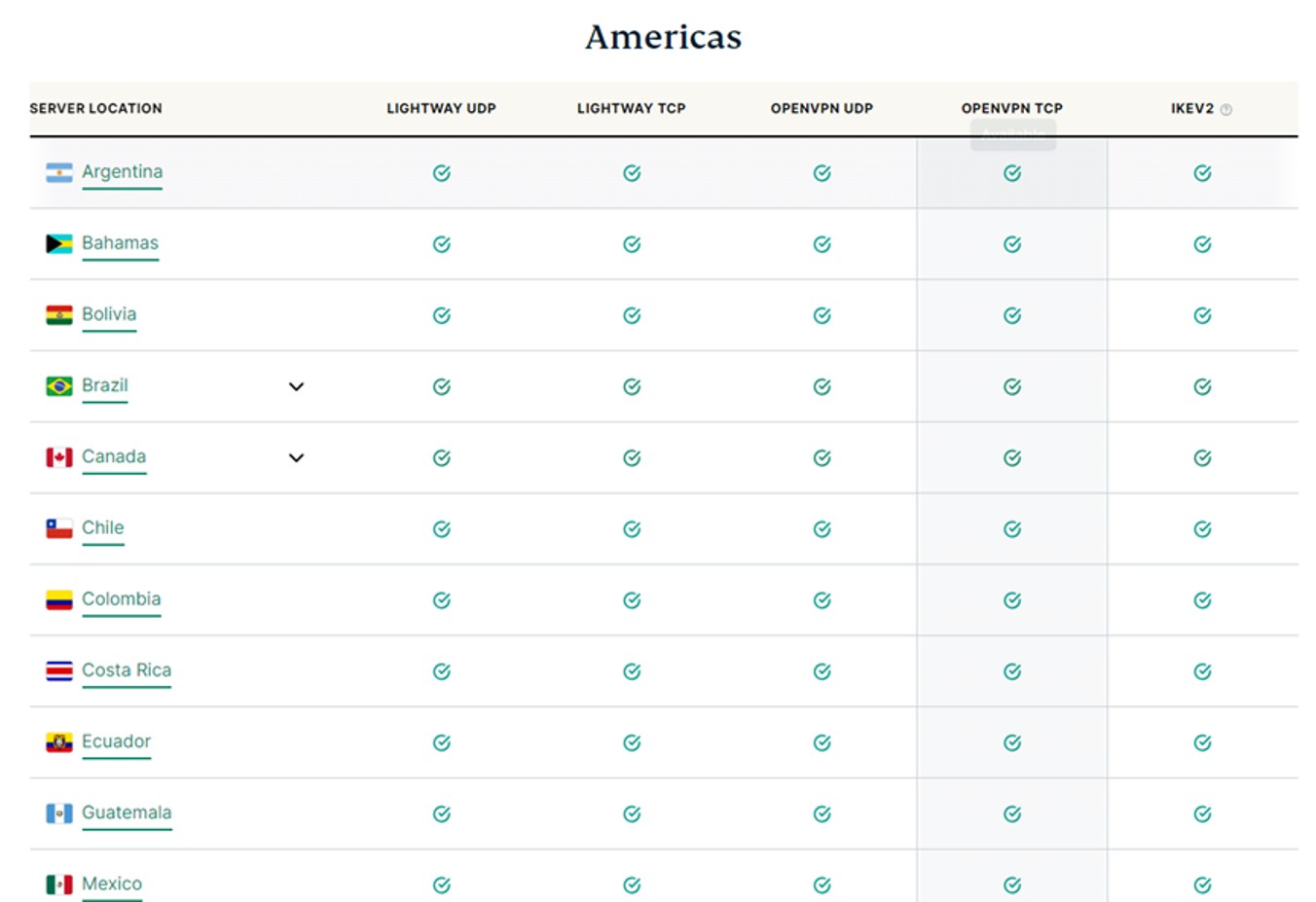Click the OPENVPN TCP column header
Viewport: 1316px width, 902px height.
pos(1011,108)
